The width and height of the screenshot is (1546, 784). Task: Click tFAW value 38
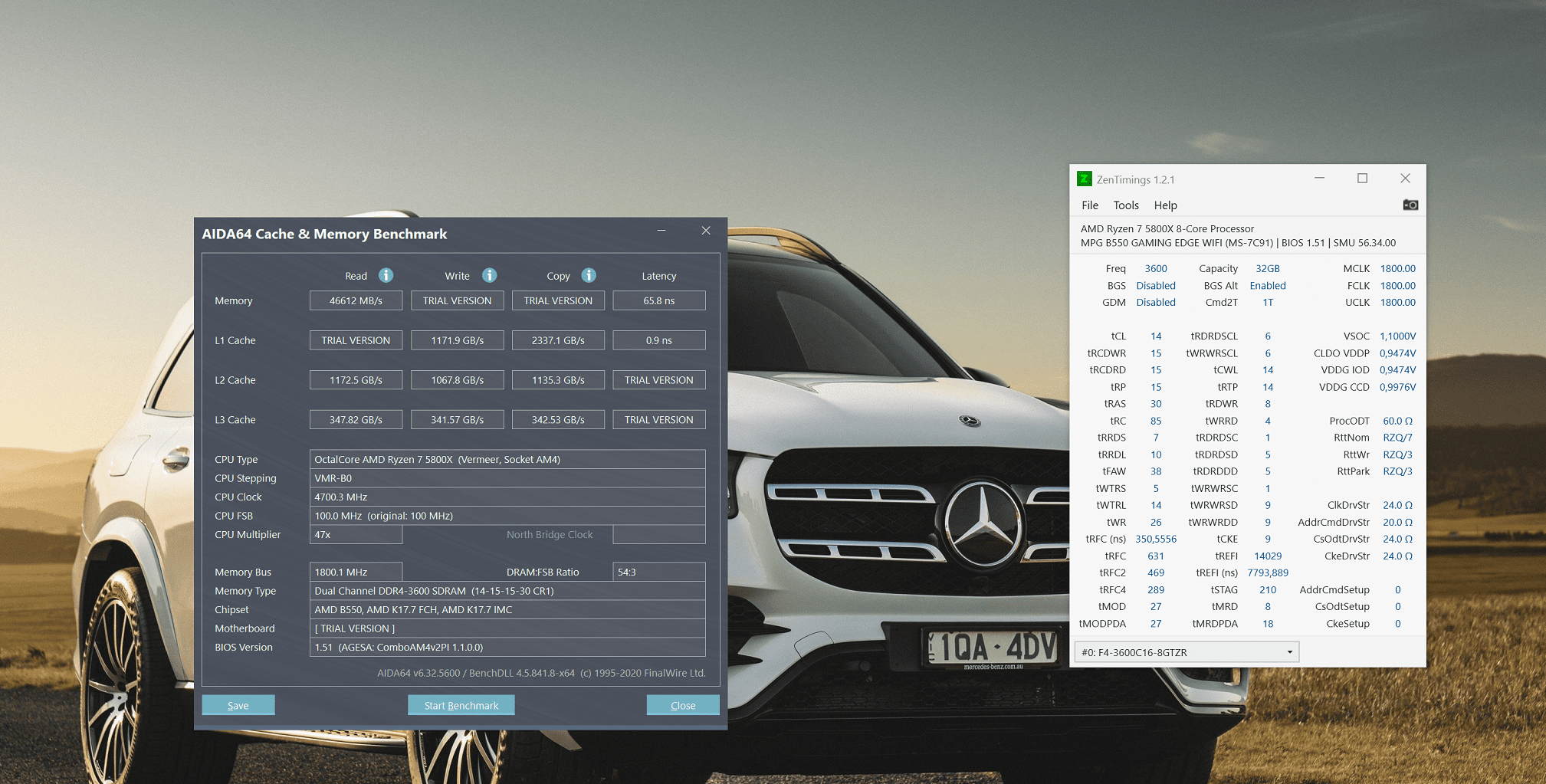(1156, 471)
